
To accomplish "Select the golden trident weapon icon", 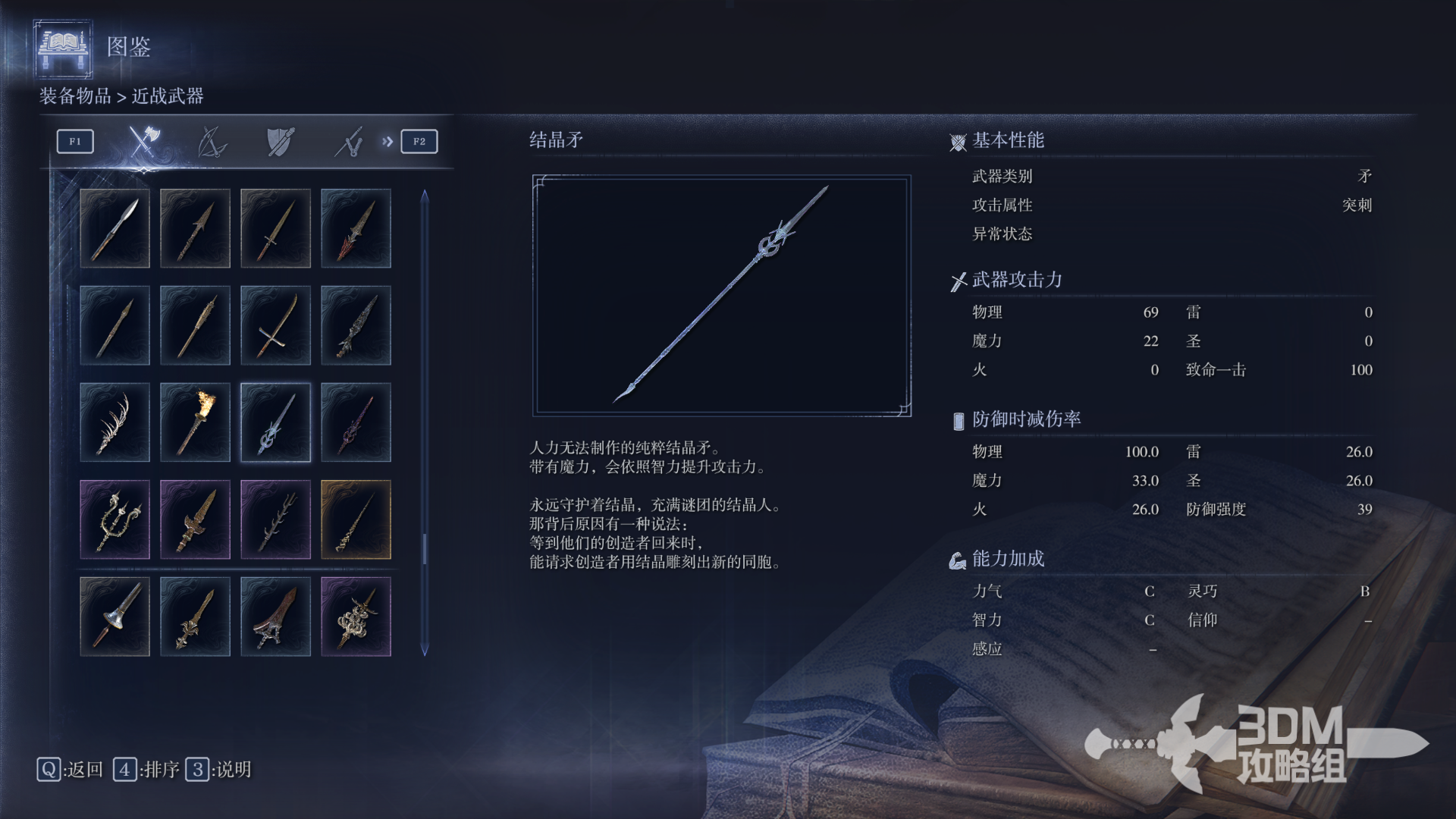I will click(115, 519).
